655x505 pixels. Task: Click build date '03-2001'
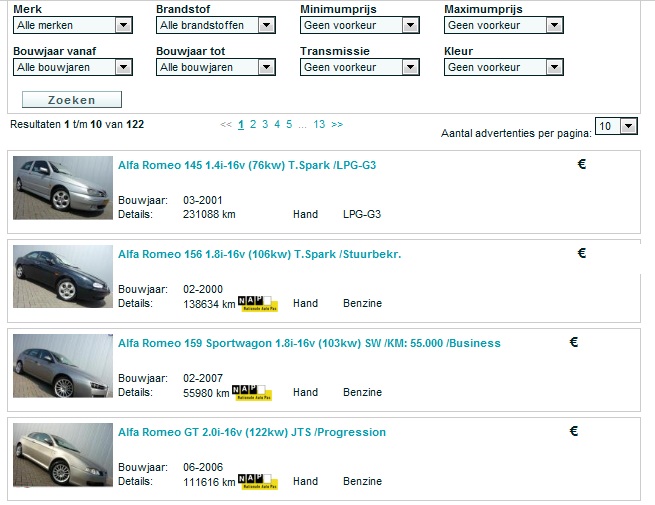coord(203,200)
